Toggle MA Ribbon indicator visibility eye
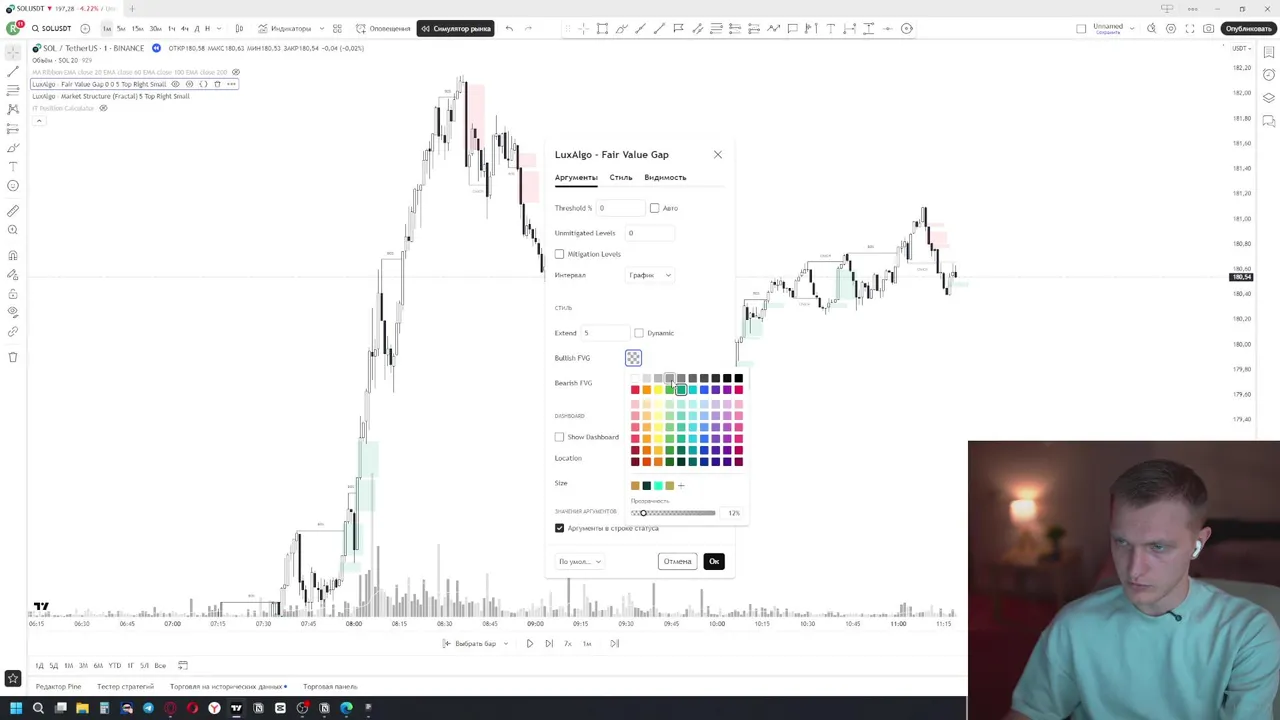 [x=236, y=72]
